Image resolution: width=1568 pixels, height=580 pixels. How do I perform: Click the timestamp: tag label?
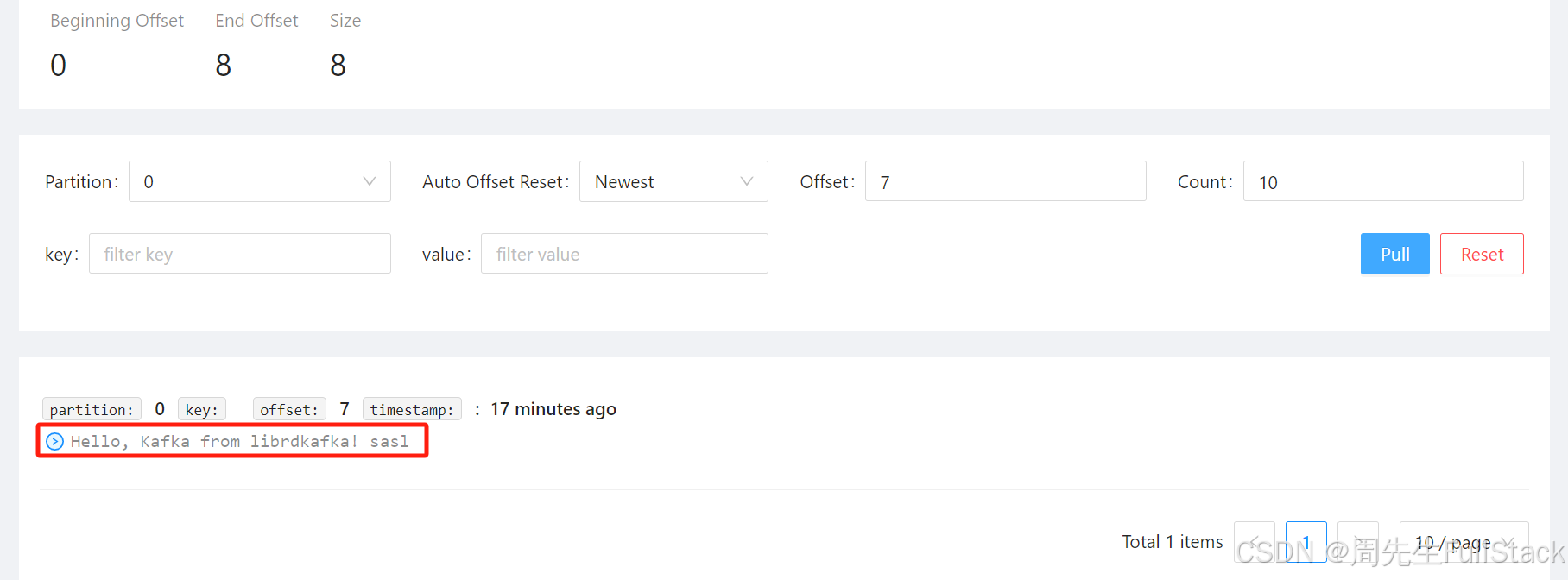(412, 409)
